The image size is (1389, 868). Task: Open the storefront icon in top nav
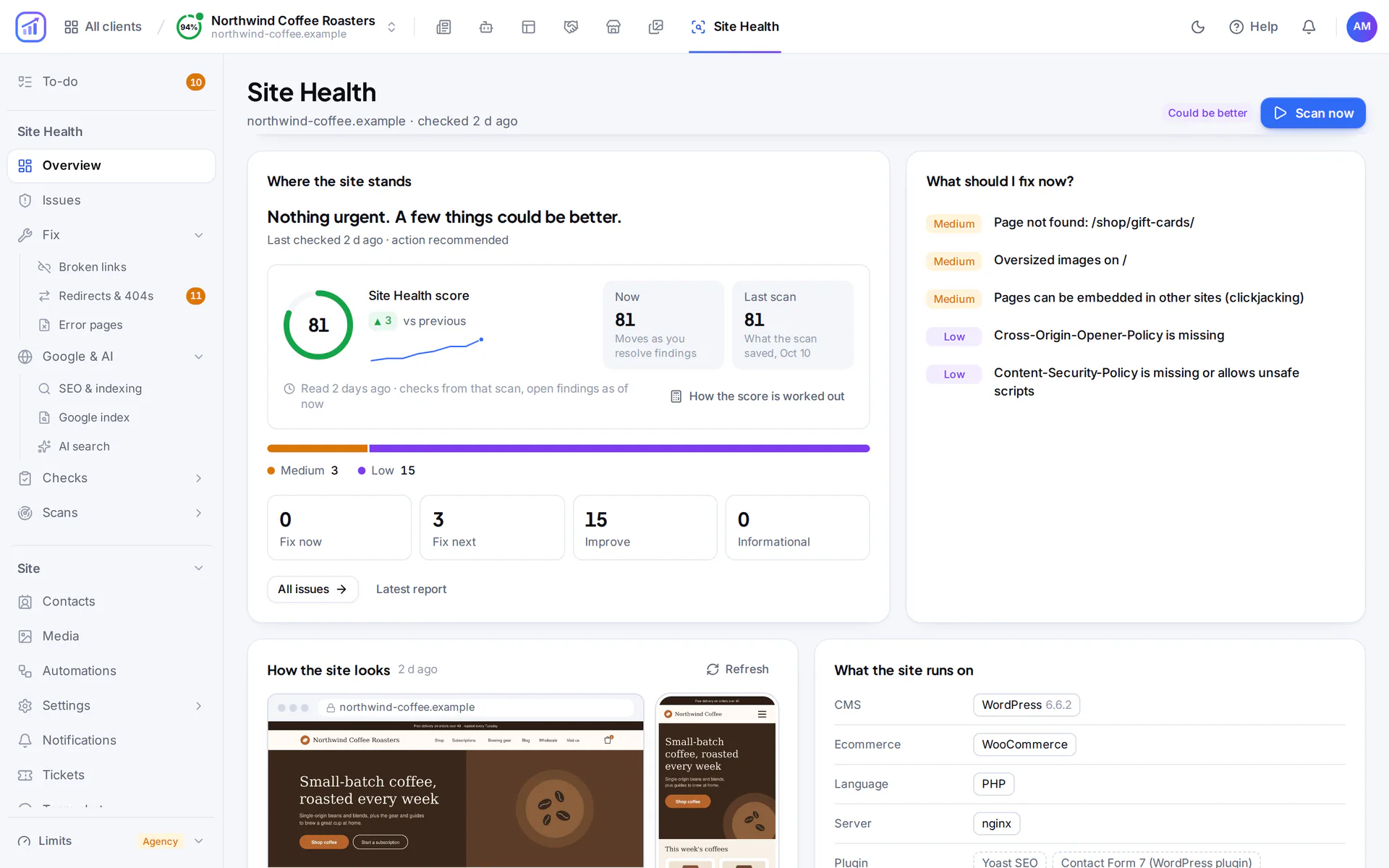613,27
